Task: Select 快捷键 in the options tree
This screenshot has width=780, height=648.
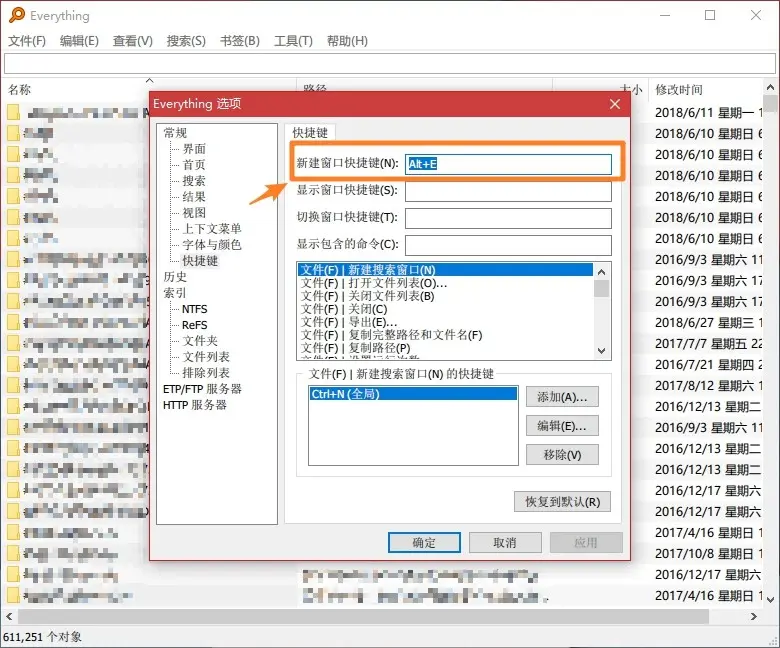Action: click(200, 261)
